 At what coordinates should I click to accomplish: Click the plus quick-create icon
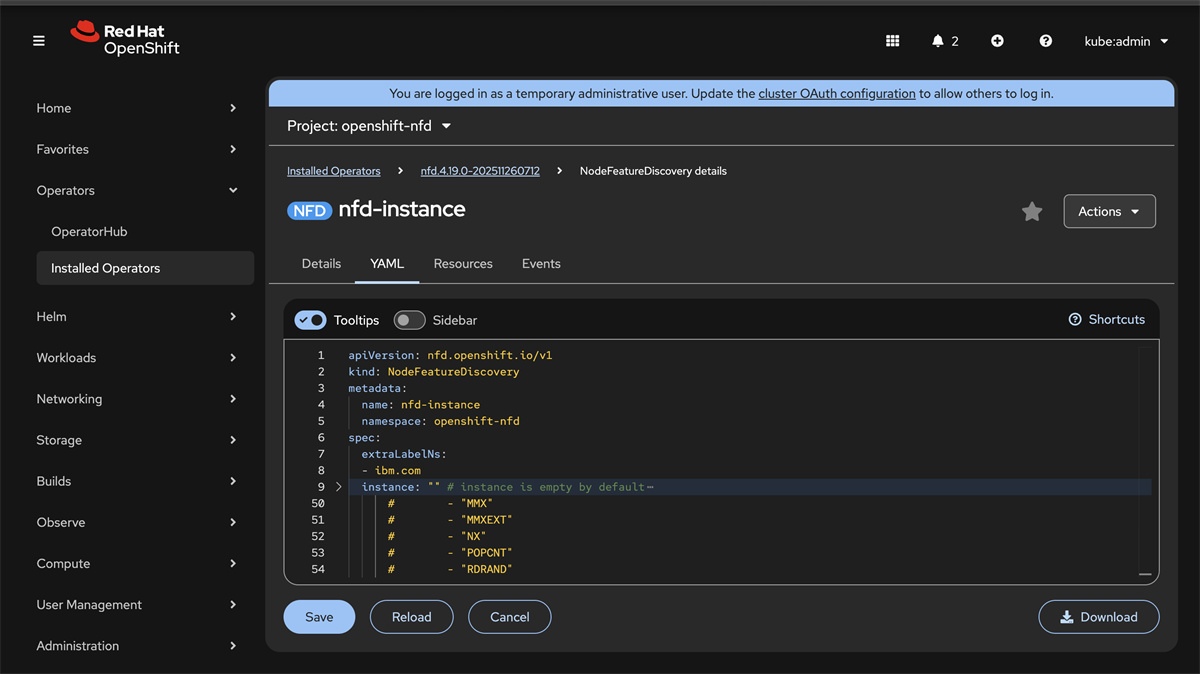(997, 41)
